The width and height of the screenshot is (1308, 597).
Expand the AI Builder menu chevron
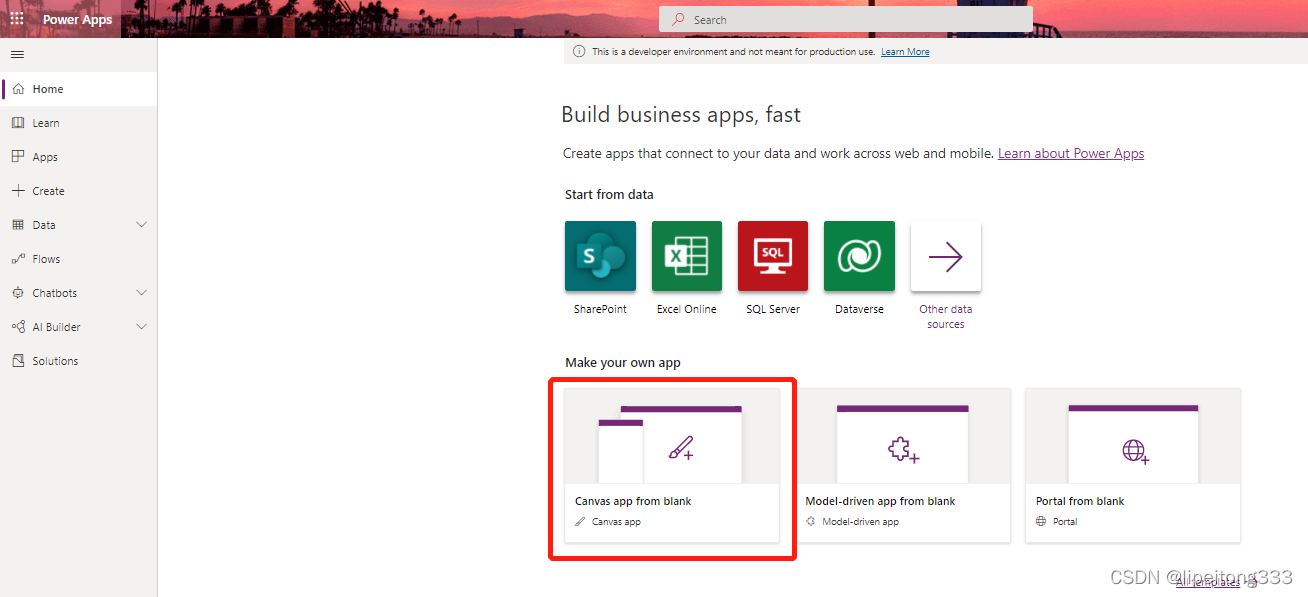click(x=141, y=327)
